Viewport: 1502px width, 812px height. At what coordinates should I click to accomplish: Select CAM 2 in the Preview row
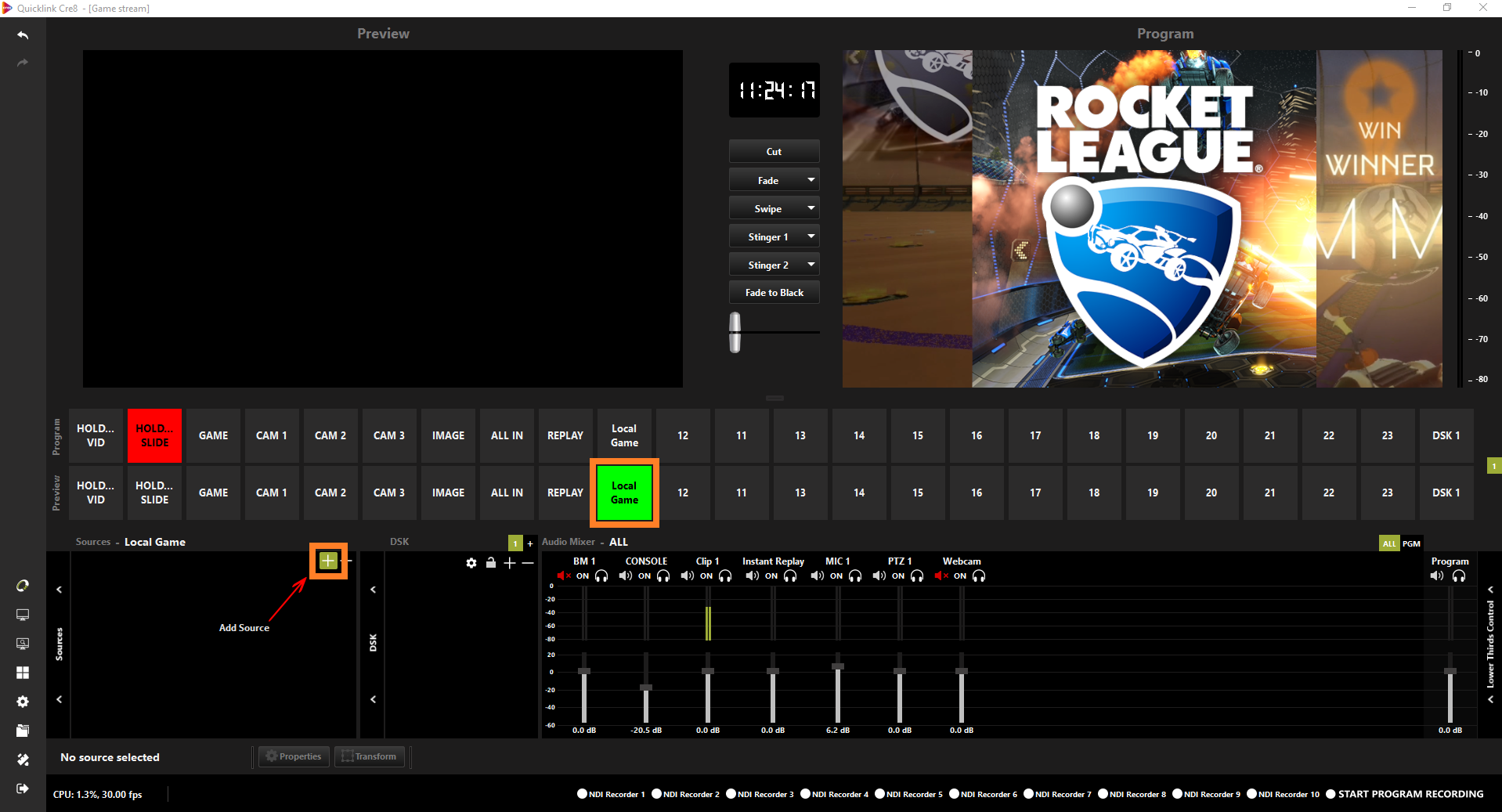(330, 493)
